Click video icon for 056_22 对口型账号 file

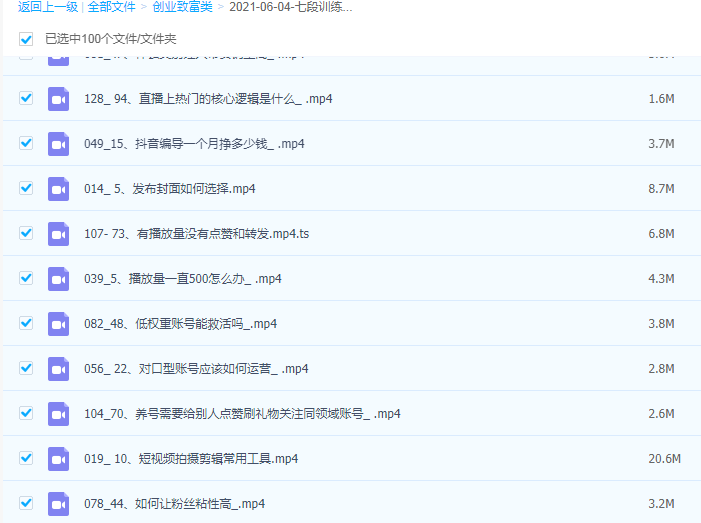pyautogui.click(x=59, y=369)
